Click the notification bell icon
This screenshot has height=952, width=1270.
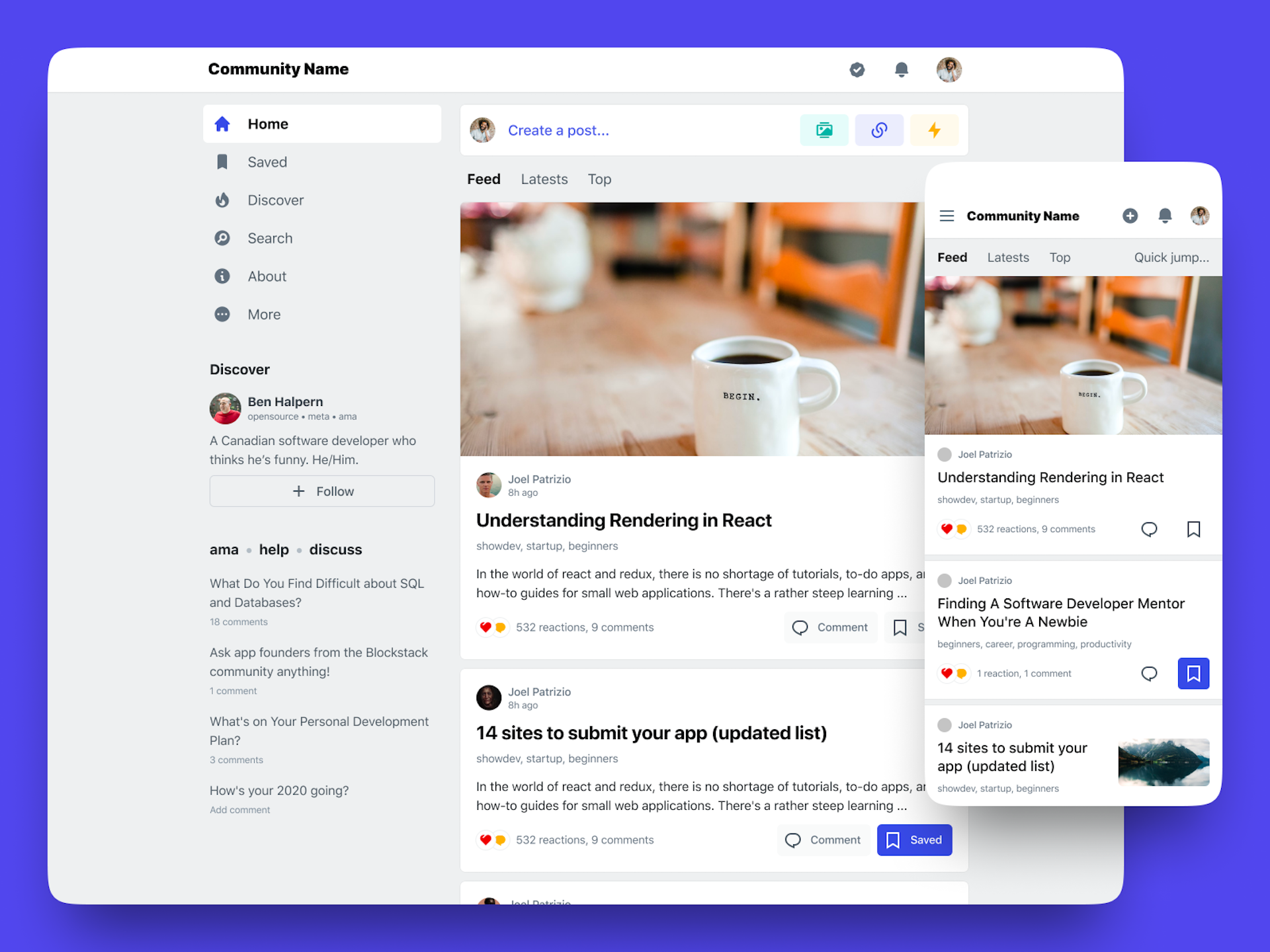pos(902,69)
